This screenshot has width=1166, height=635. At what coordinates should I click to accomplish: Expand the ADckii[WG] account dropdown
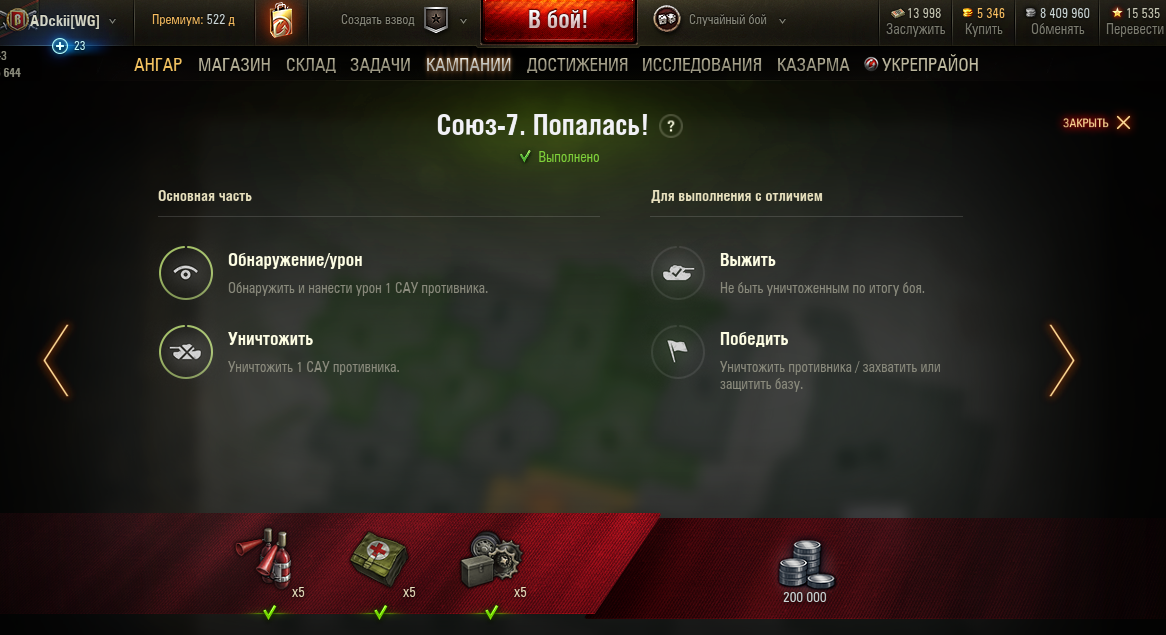coord(112,22)
